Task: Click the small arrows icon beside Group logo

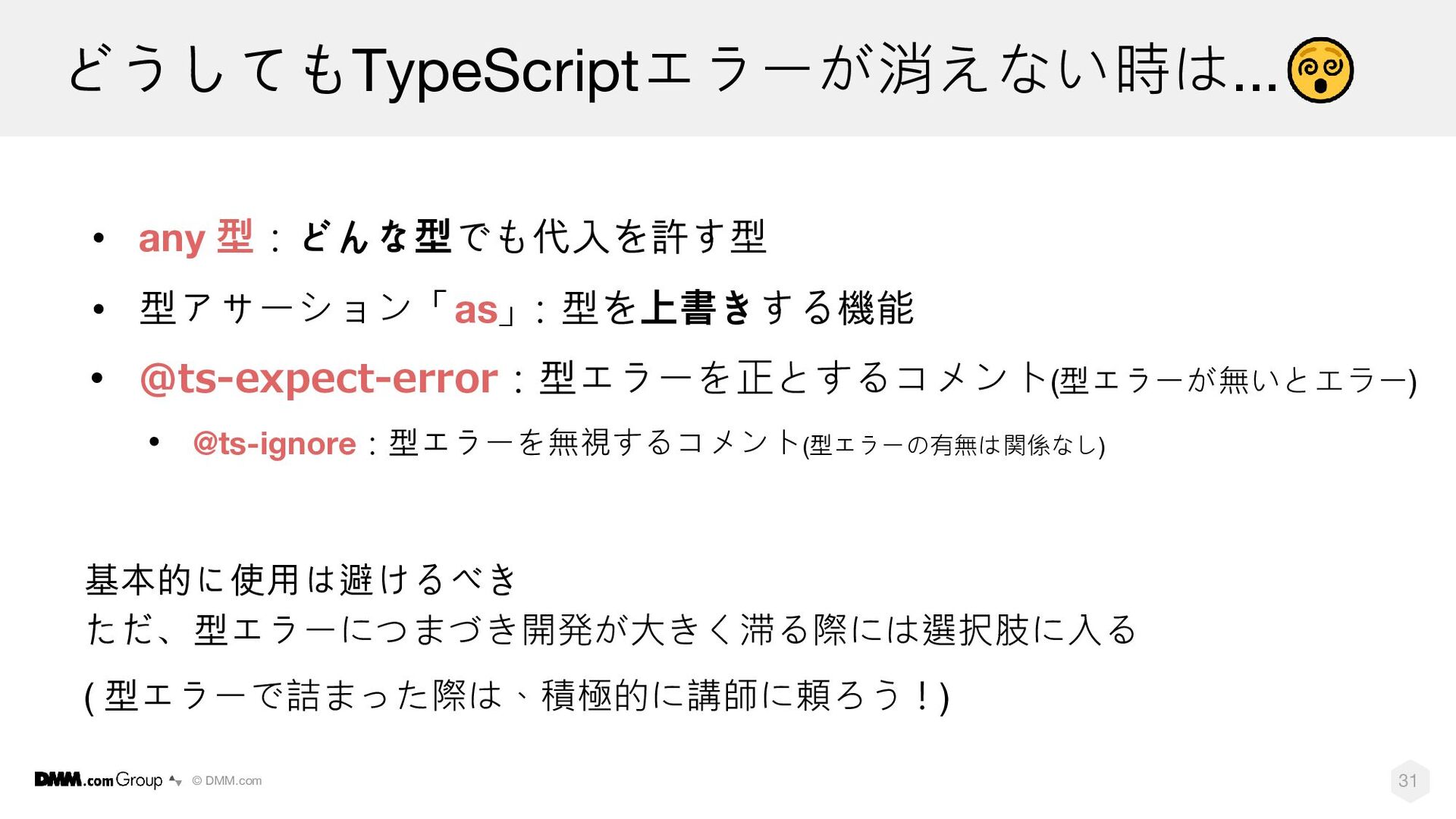Action: (x=176, y=780)
